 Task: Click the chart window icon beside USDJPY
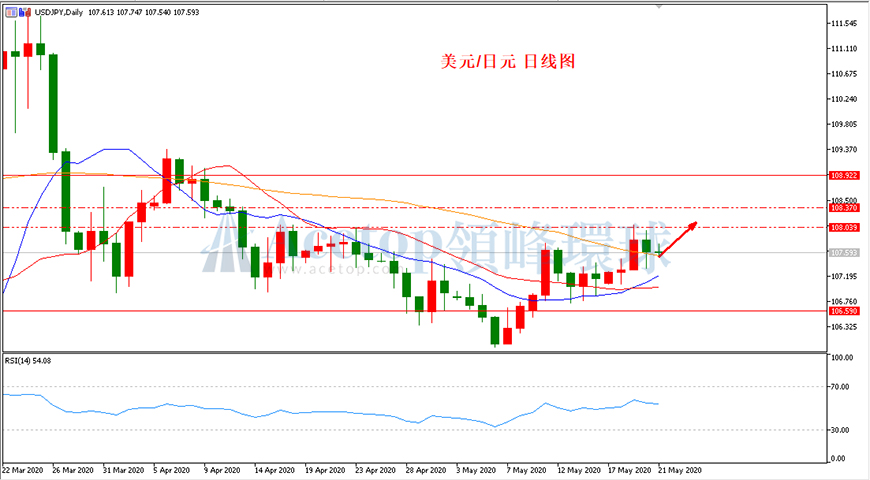click(12, 12)
